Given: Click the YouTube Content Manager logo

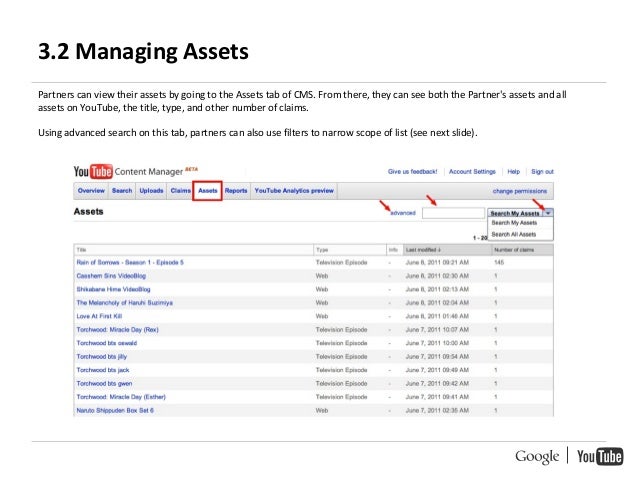Looking at the screenshot, I should point(135,171).
